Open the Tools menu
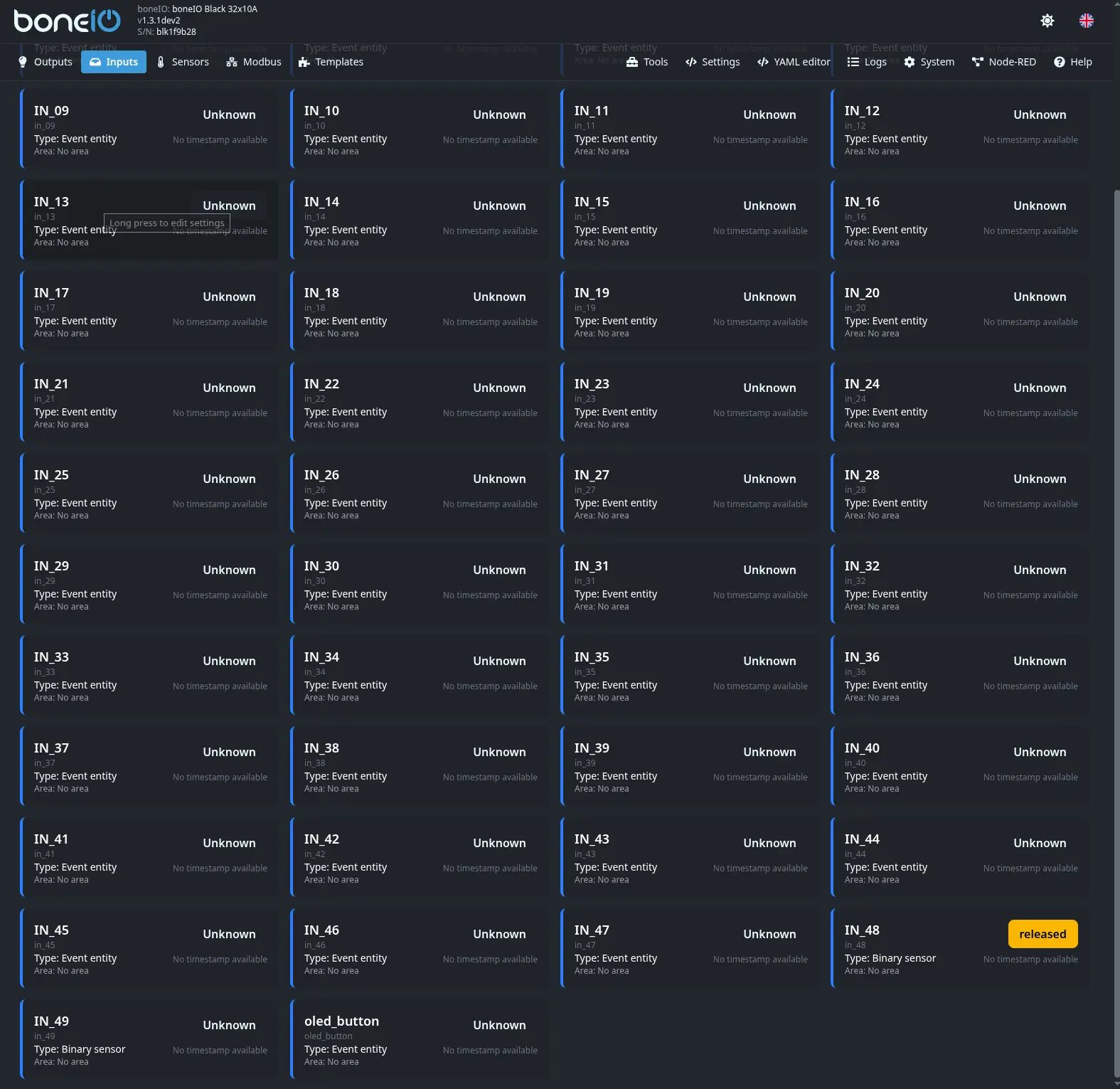The width and height of the screenshot is (1120, 1089). coord(647,62)
